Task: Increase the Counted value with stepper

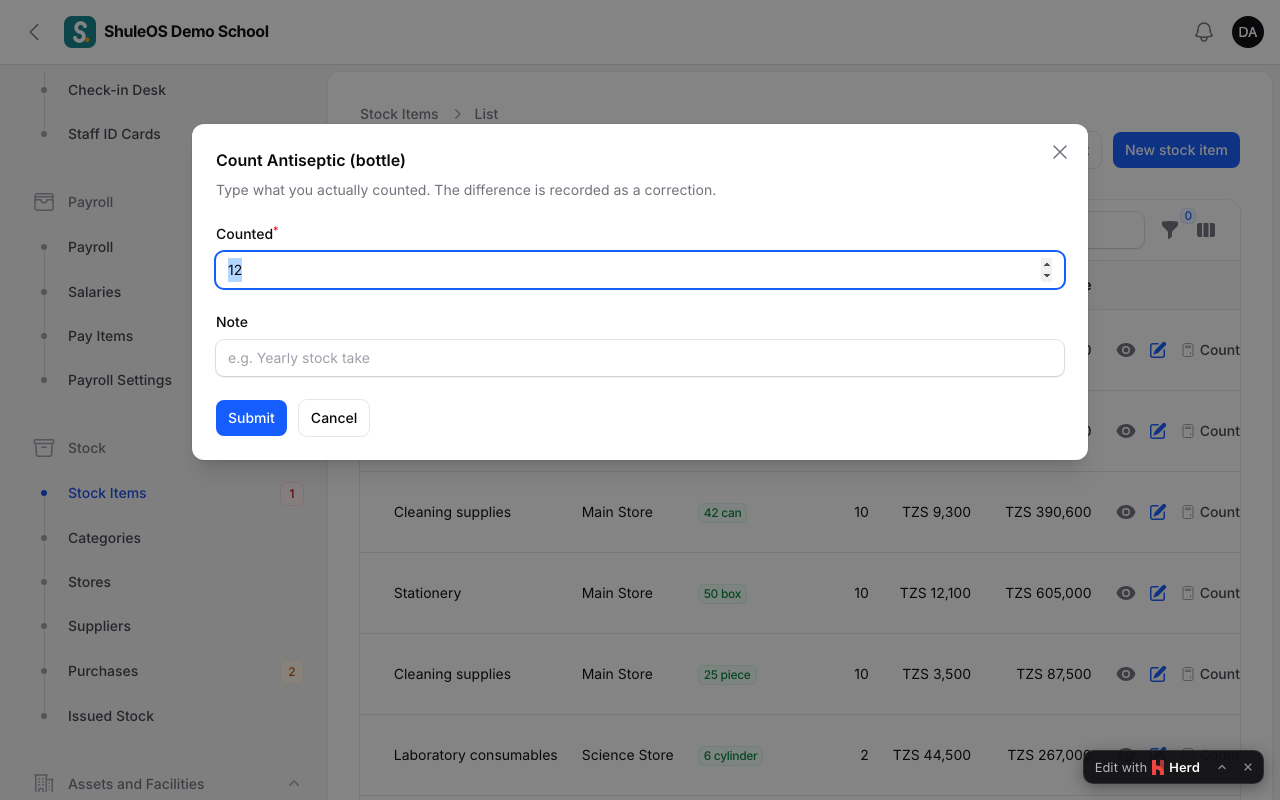Action: (x=1047, y=265)
